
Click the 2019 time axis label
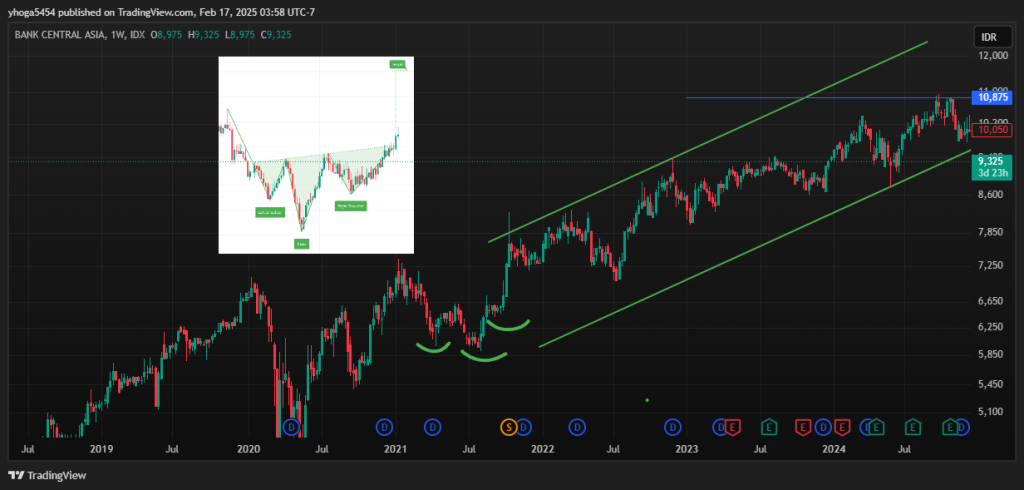(101, 449)
